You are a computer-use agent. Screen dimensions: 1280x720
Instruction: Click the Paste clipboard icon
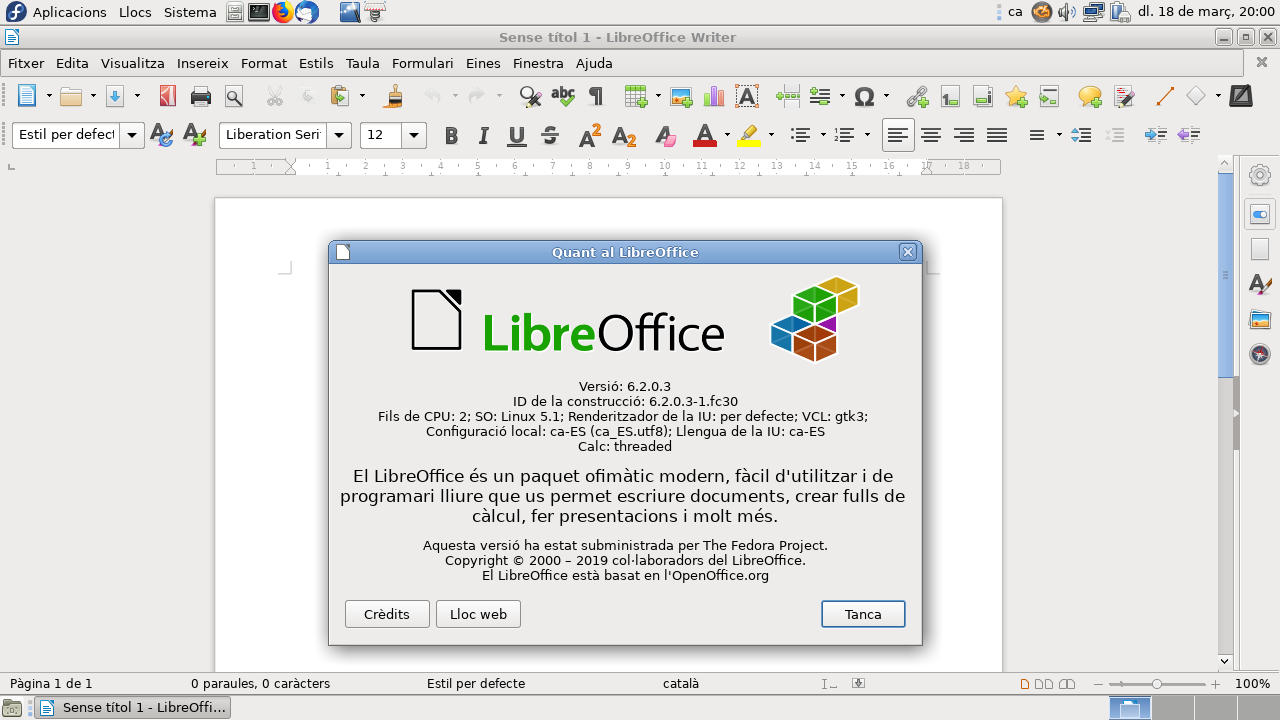[340, 97]
